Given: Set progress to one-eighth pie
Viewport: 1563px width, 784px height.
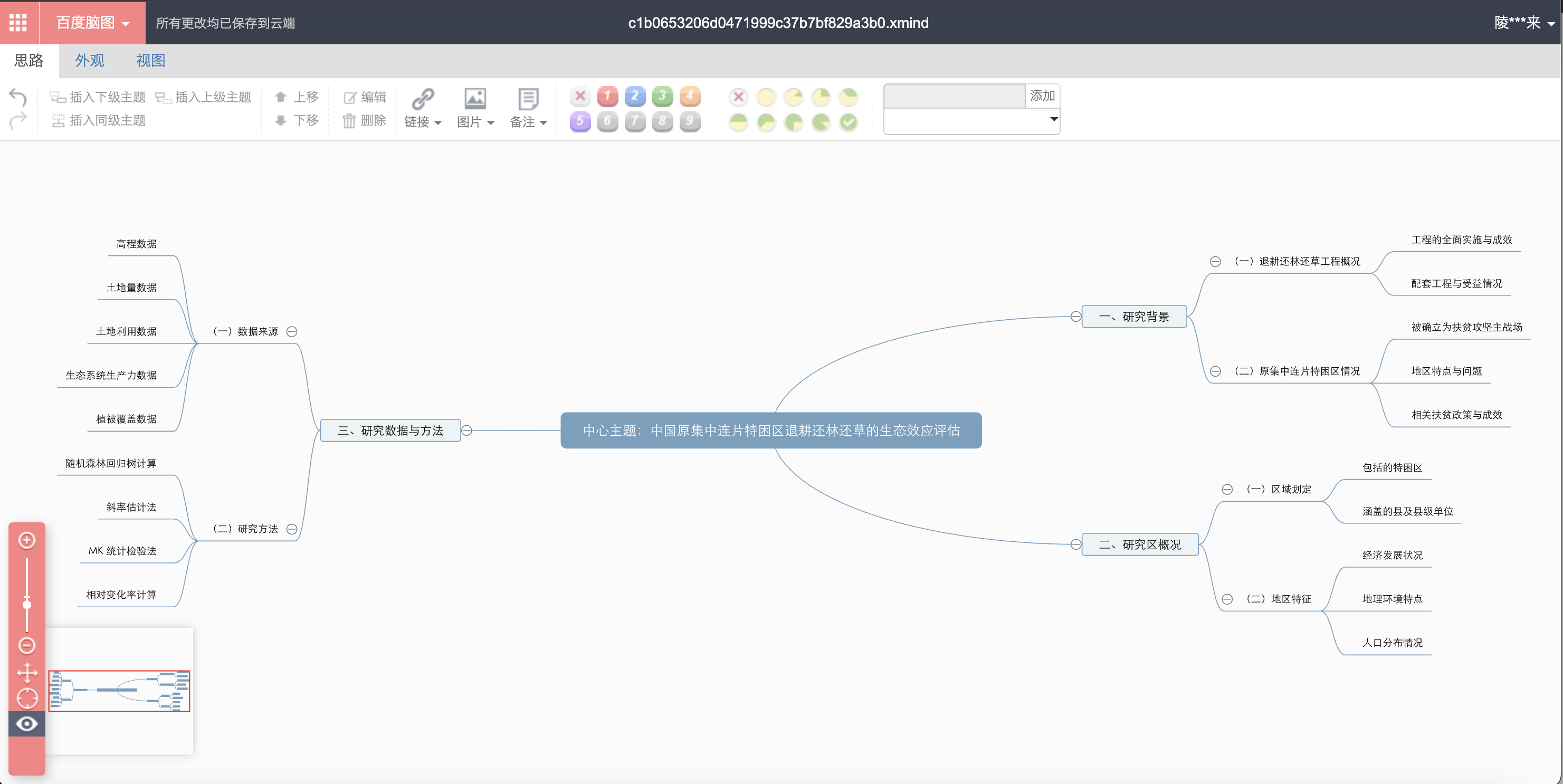Looking at the screenshot, I should (x=794, y=97).
